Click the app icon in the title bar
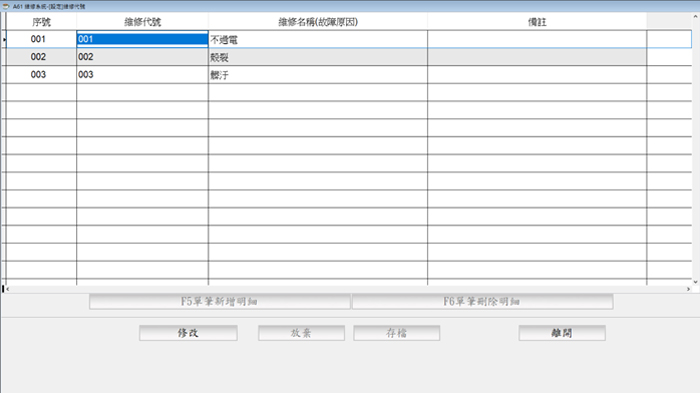This screenshot has height=393, width=700. [x=6, y=6]
